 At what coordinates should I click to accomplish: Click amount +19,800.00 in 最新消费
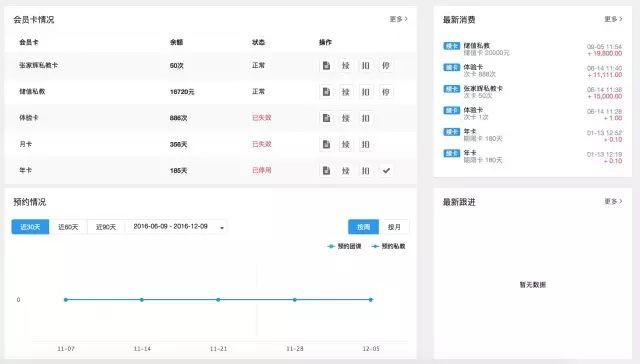click(605, 53)
